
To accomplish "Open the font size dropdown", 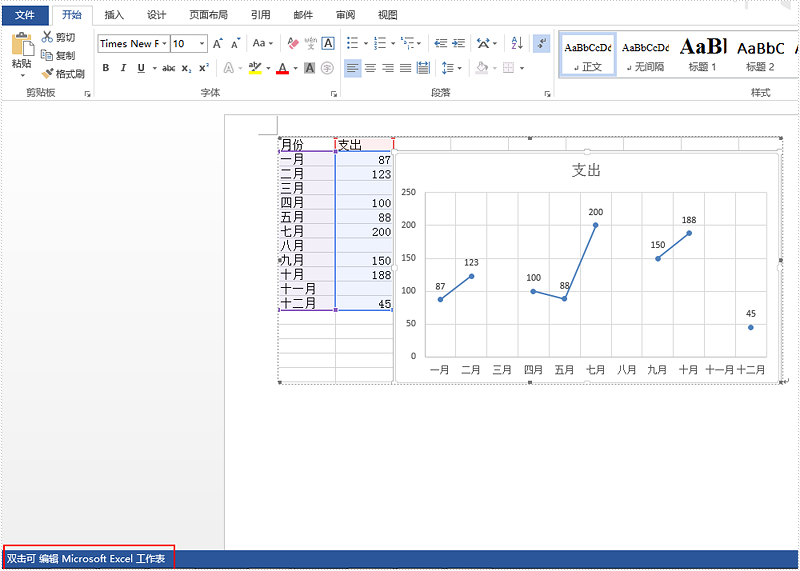I will tap(202, 44).
